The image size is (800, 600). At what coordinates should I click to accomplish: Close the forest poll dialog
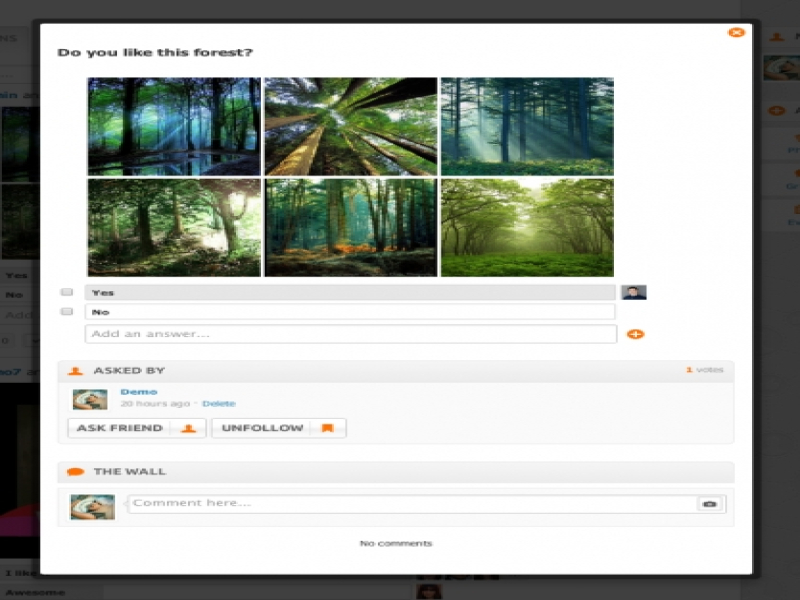click(x=736, y=33)
